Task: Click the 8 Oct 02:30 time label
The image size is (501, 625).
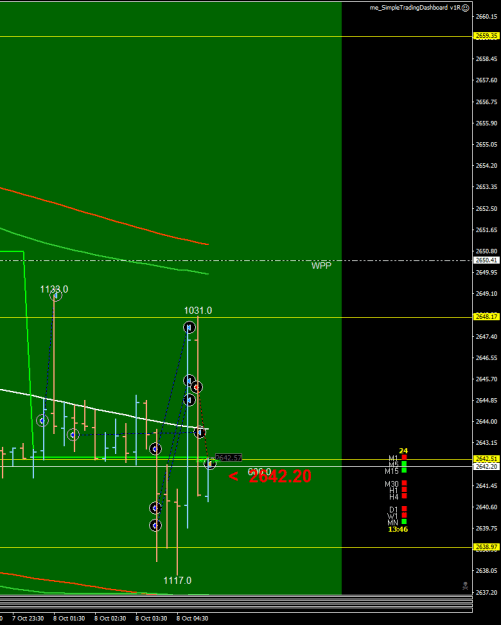Action: tap(110, 619)
